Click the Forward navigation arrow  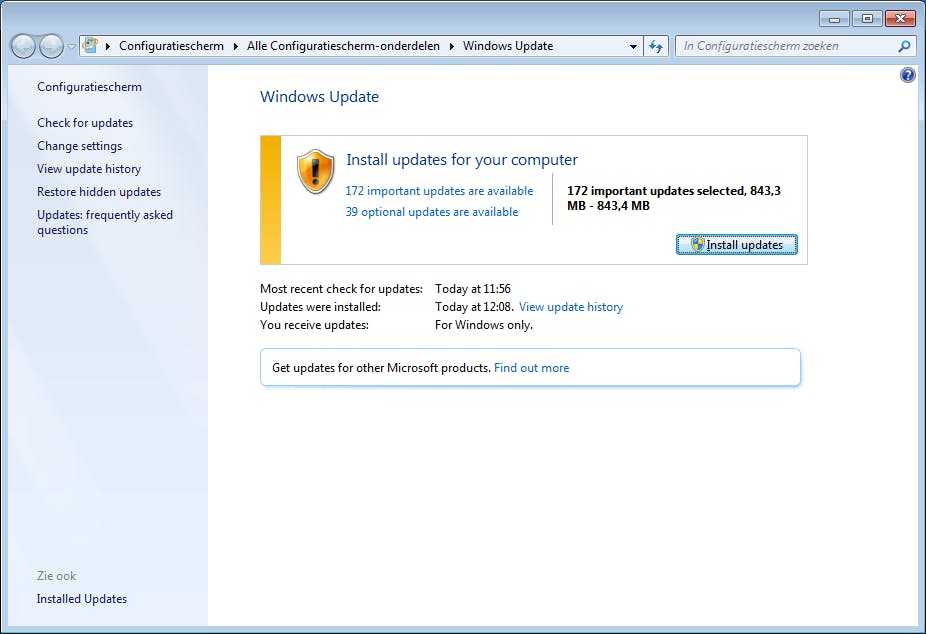50,45
